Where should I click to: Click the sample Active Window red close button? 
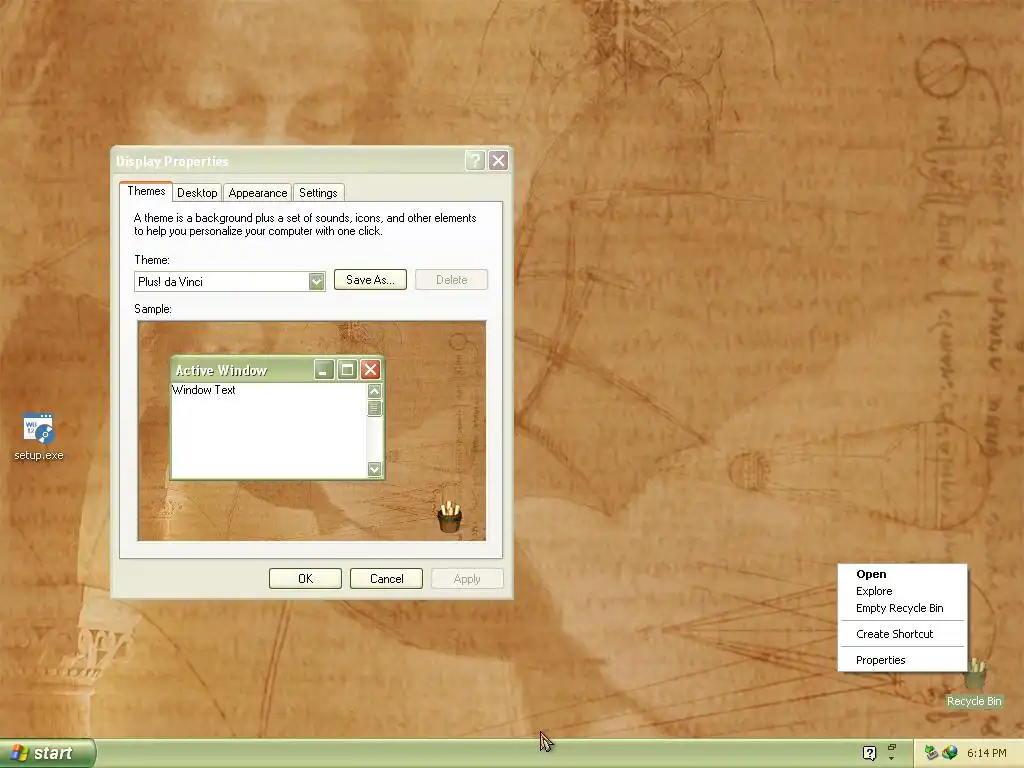pyautogui.click(x=370, y=370)
